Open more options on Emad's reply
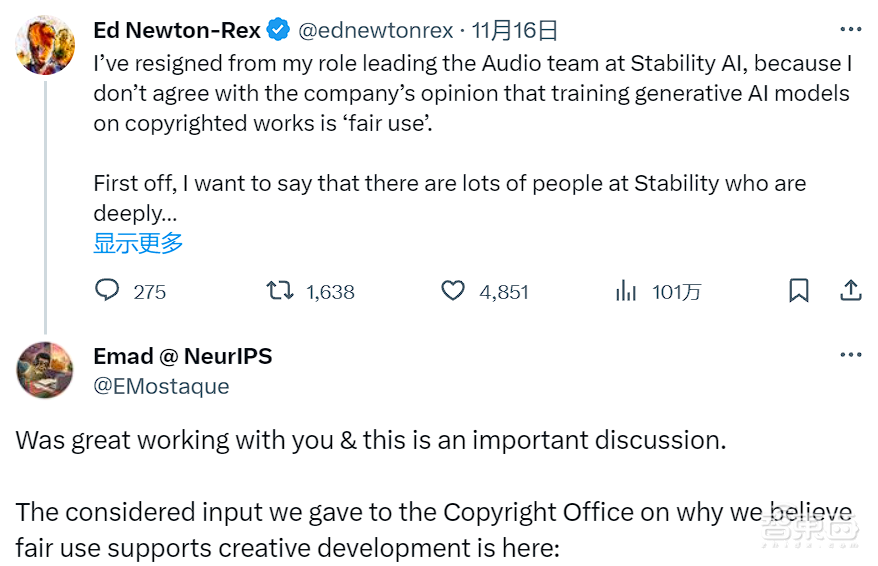878x566 pixels. coord(851,355)
